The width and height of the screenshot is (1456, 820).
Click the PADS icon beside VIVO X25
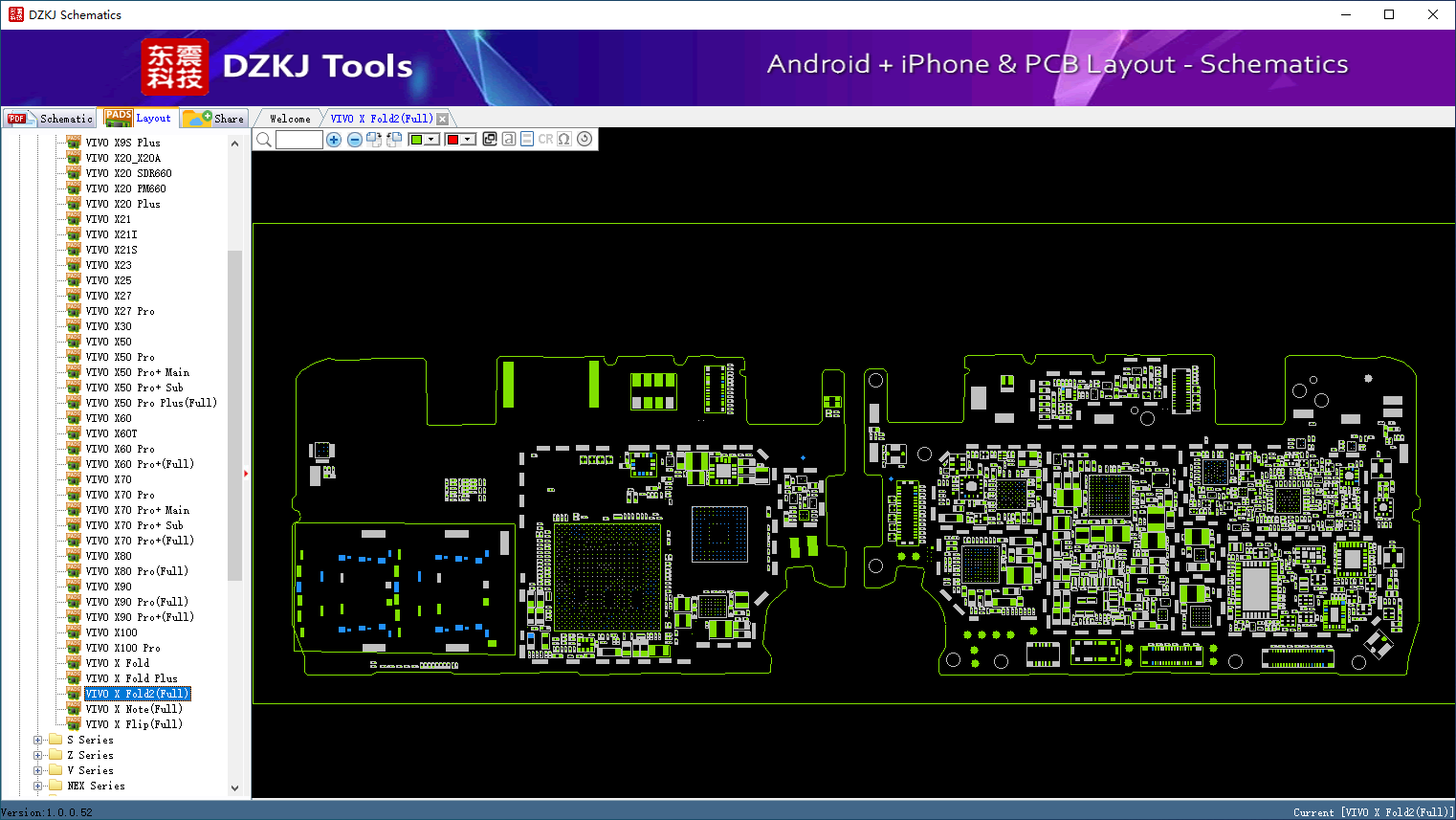tap(74, 279)
